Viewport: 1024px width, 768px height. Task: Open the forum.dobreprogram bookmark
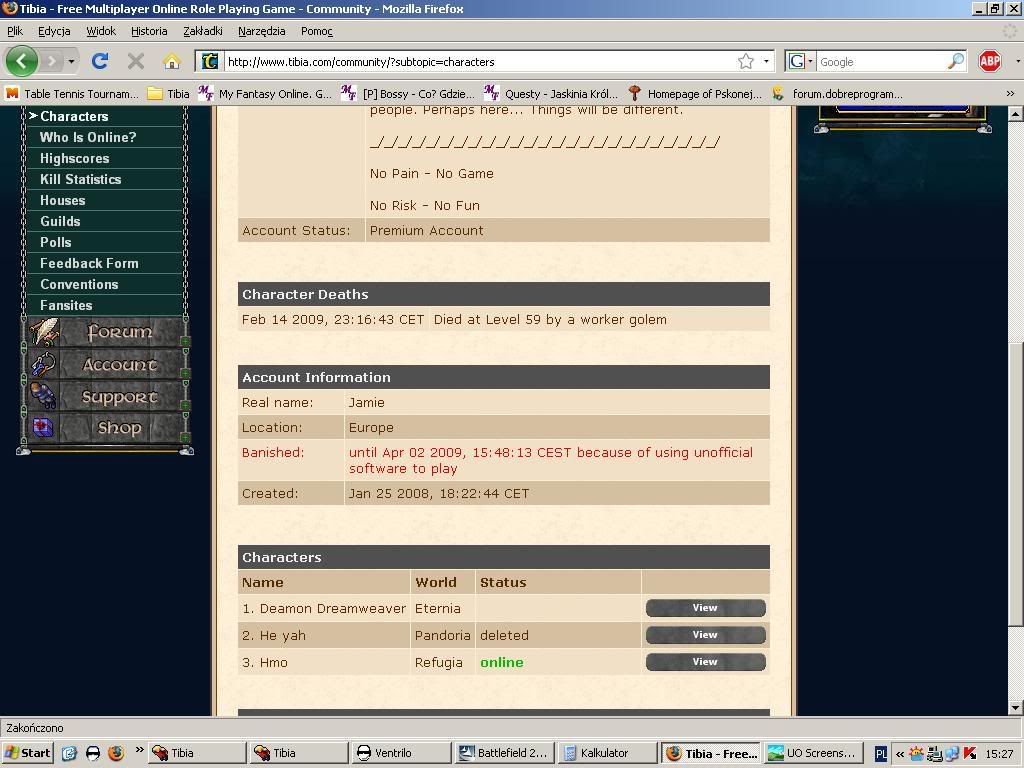click(838, 94)
